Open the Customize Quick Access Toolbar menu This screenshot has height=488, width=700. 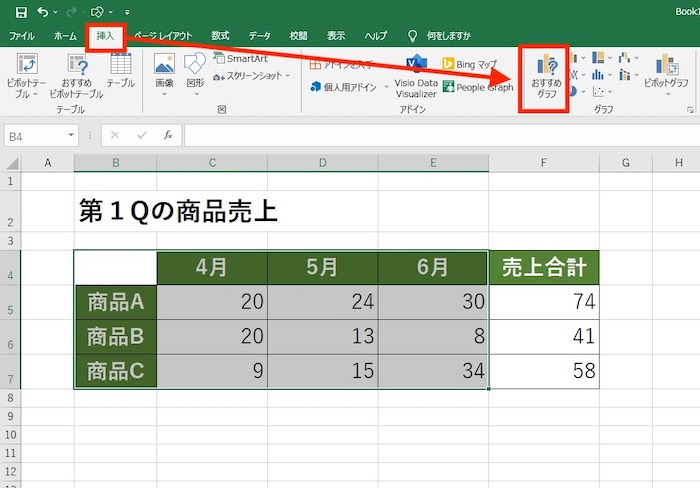pos(127,13)
